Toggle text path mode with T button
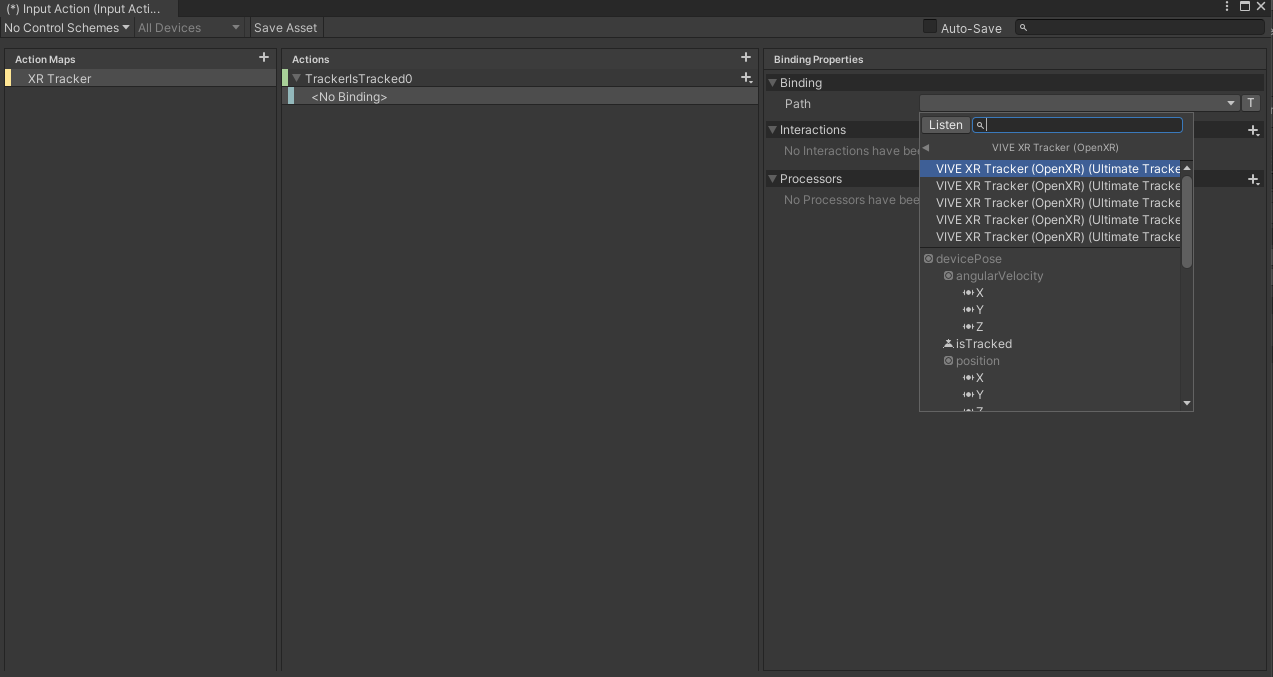The width and height of the screenshot is (1273, 677). pyautogui.click(x=1251, y=103)
